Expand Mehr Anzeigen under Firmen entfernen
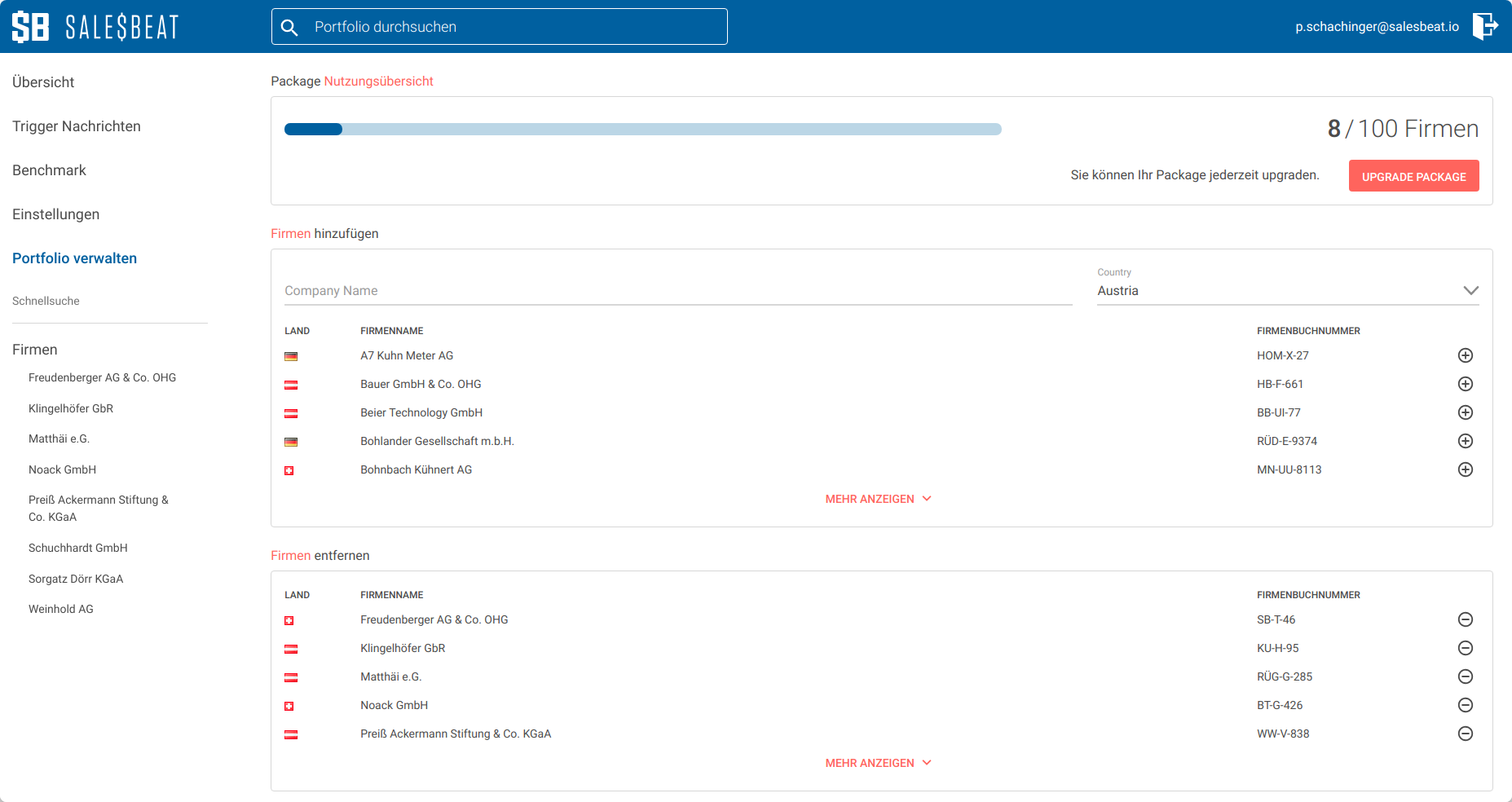The image size is (1512, 802). 878,763
